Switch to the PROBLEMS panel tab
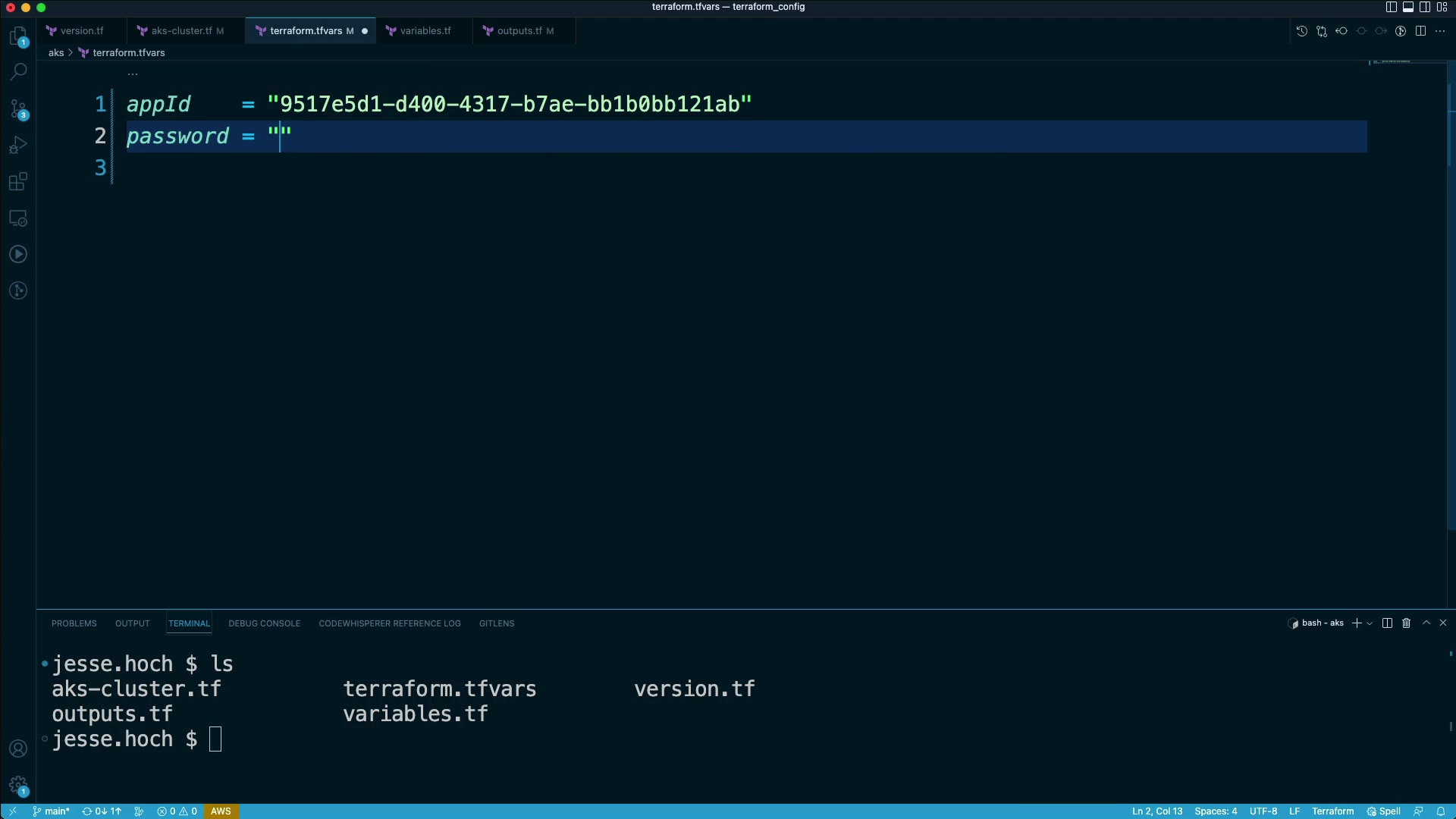 [74, 623]
